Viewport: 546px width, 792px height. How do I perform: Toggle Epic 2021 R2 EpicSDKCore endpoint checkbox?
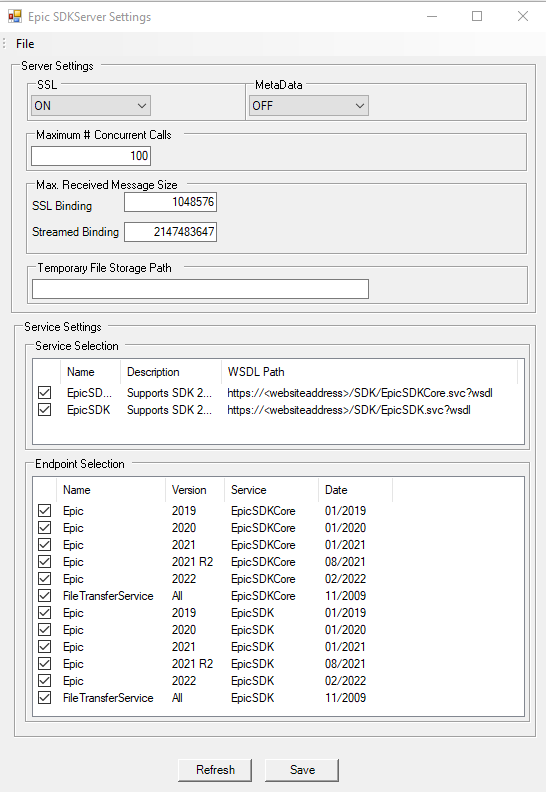click(44, 562)
